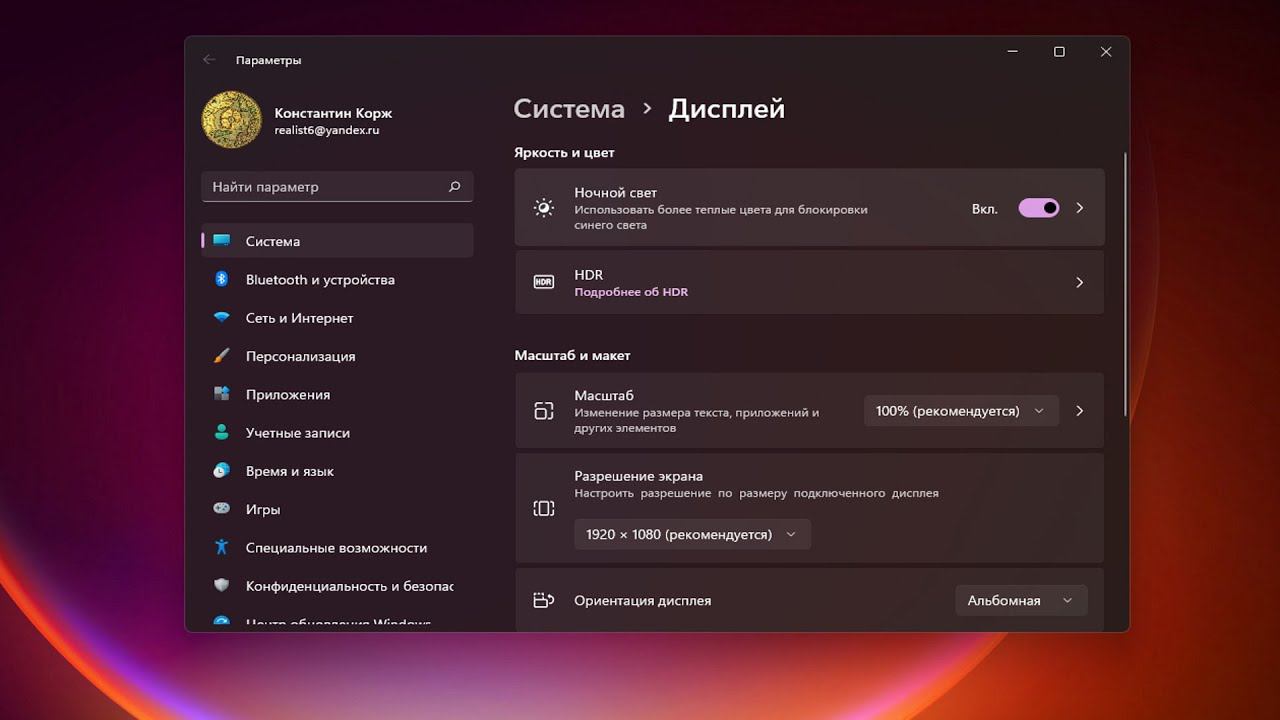Screen dimensions: 1280x720
Task: Open Система settings category
Action: coord(337,241)
